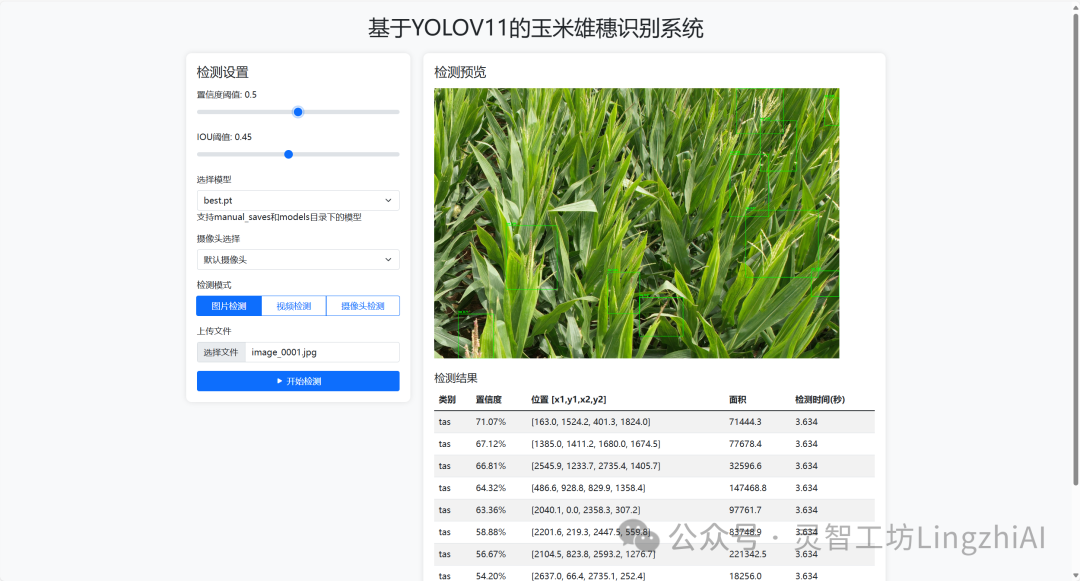Click position cell [486.6, 928.8, 829.9, 1358.4]
1080x581 pixels.
[588, 487]
